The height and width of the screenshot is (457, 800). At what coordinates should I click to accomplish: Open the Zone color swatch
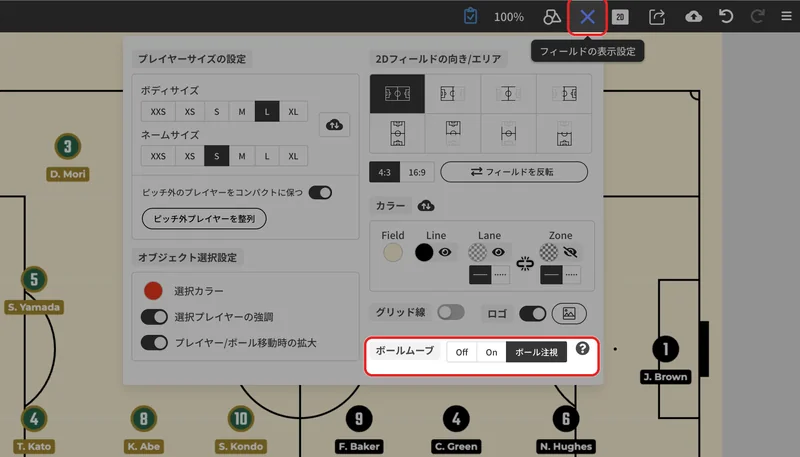click(x=549, y=252)
